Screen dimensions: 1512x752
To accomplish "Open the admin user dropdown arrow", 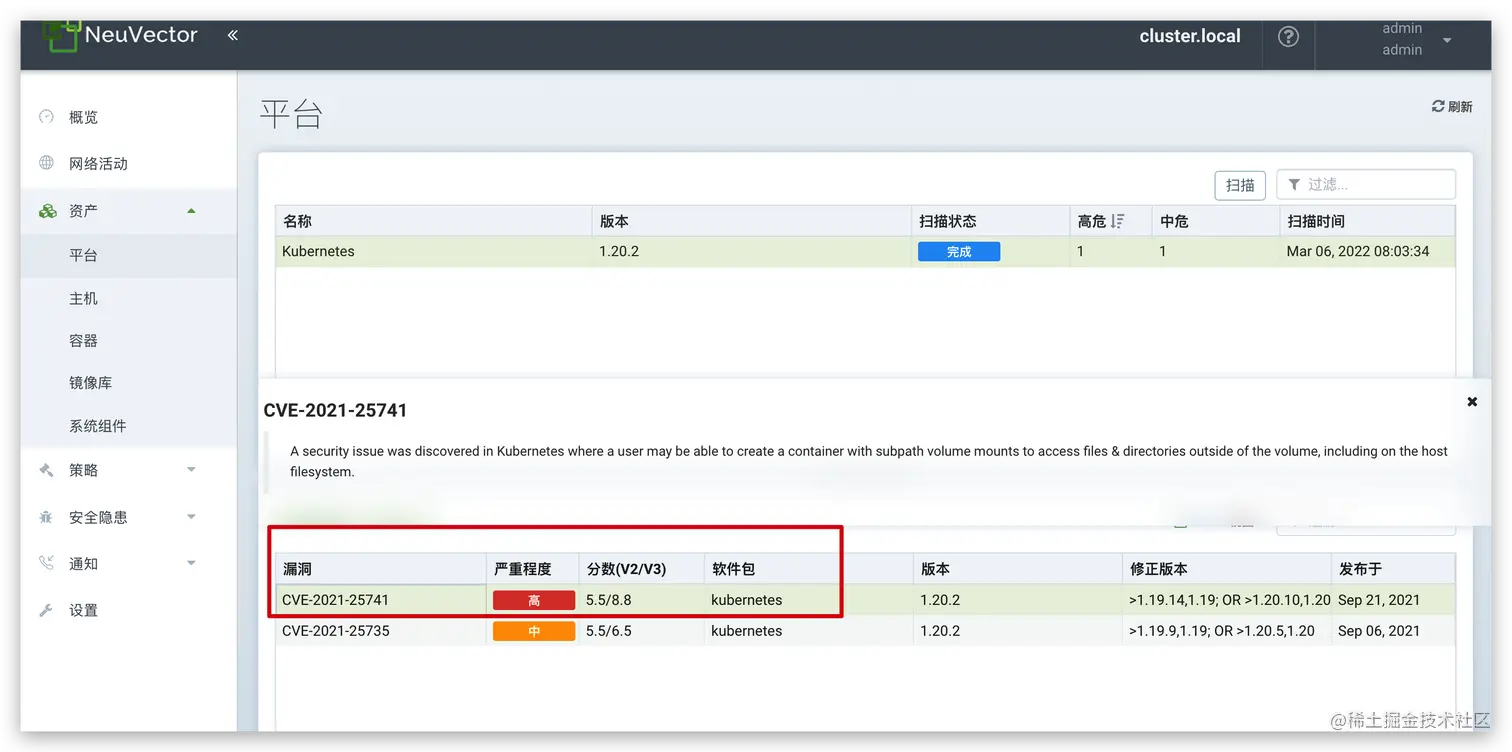I will 1446,40.
